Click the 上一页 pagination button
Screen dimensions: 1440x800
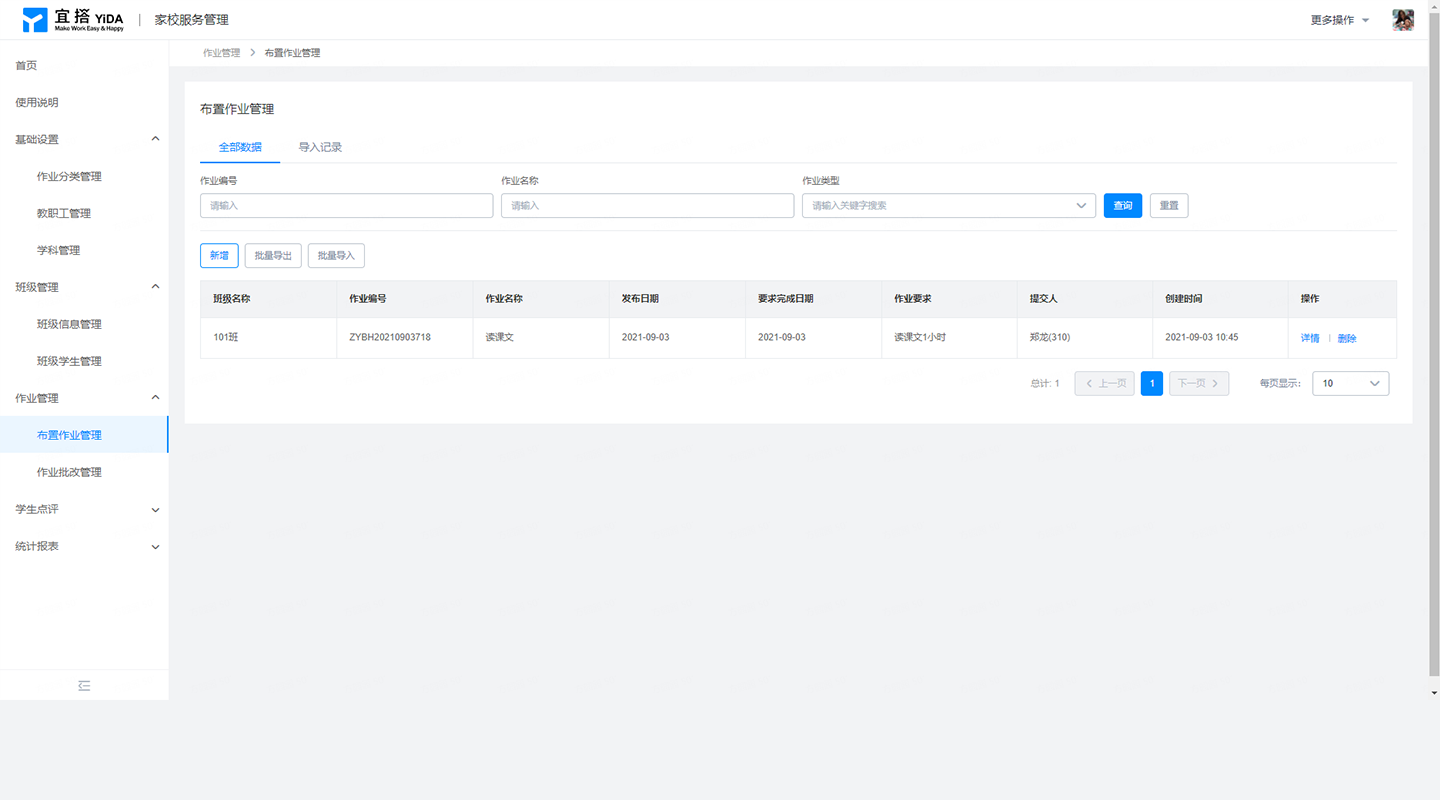click(x=1104, y=383)
